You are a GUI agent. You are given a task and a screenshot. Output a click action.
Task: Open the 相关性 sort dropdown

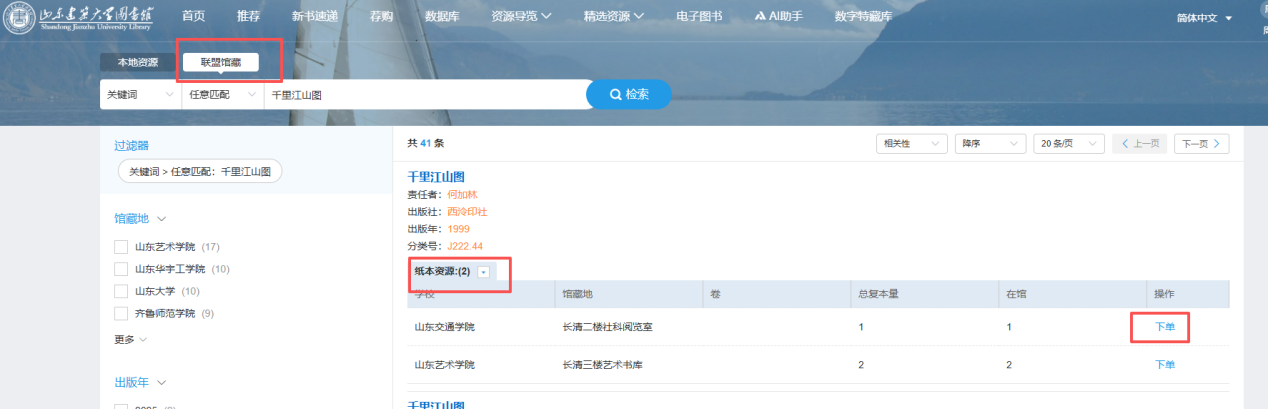[x=910, y=144]
